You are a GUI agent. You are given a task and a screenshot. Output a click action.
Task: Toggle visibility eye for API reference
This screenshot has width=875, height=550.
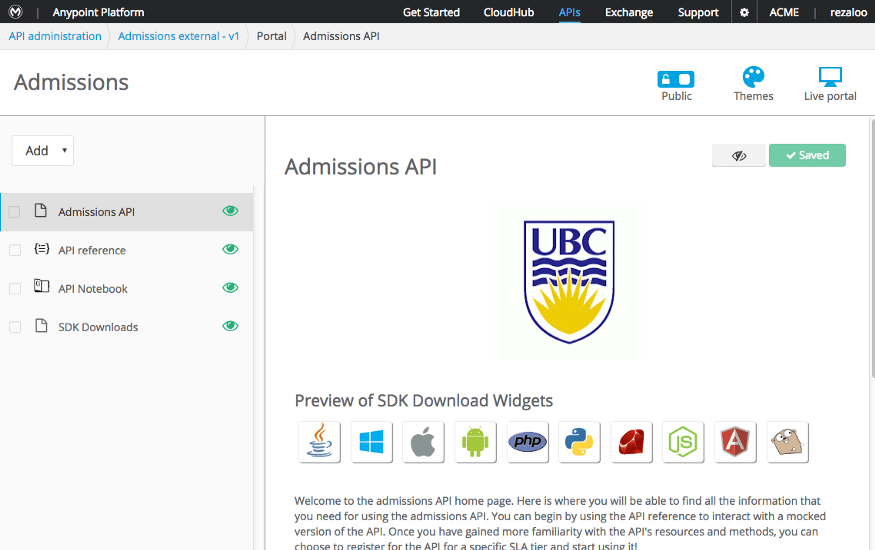tap(230, 249)
